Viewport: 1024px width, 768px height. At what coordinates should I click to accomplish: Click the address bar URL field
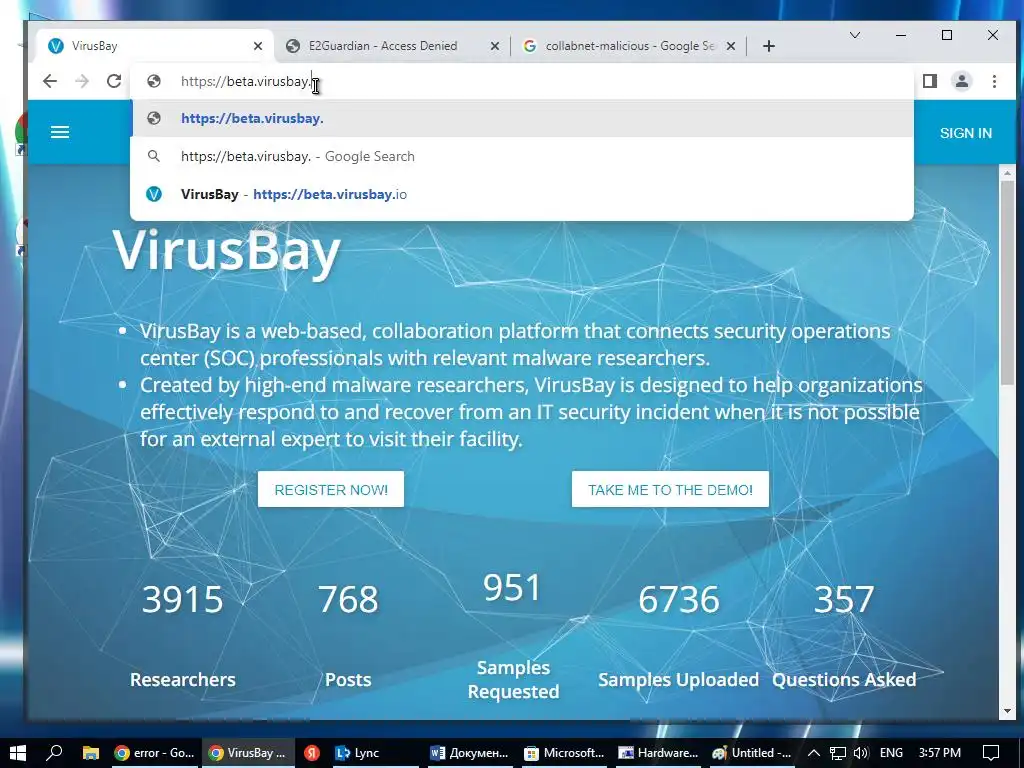(522, 81)
